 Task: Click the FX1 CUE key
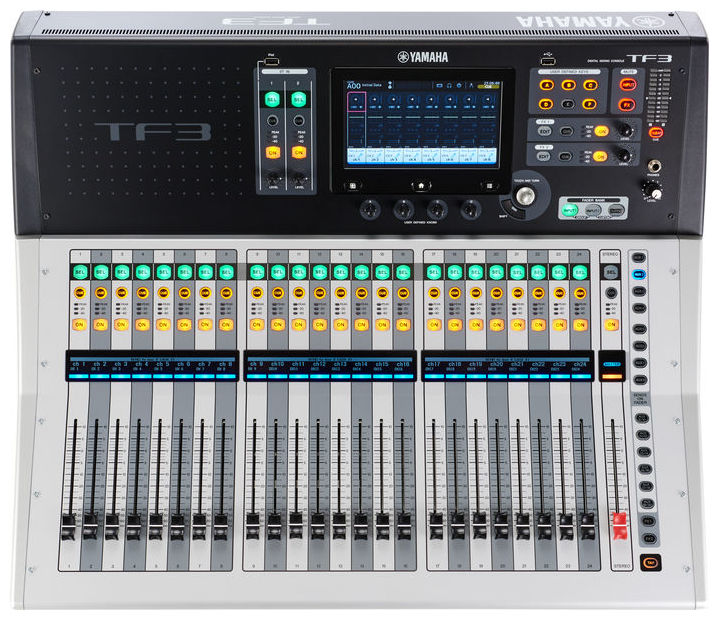click(566, 132)
